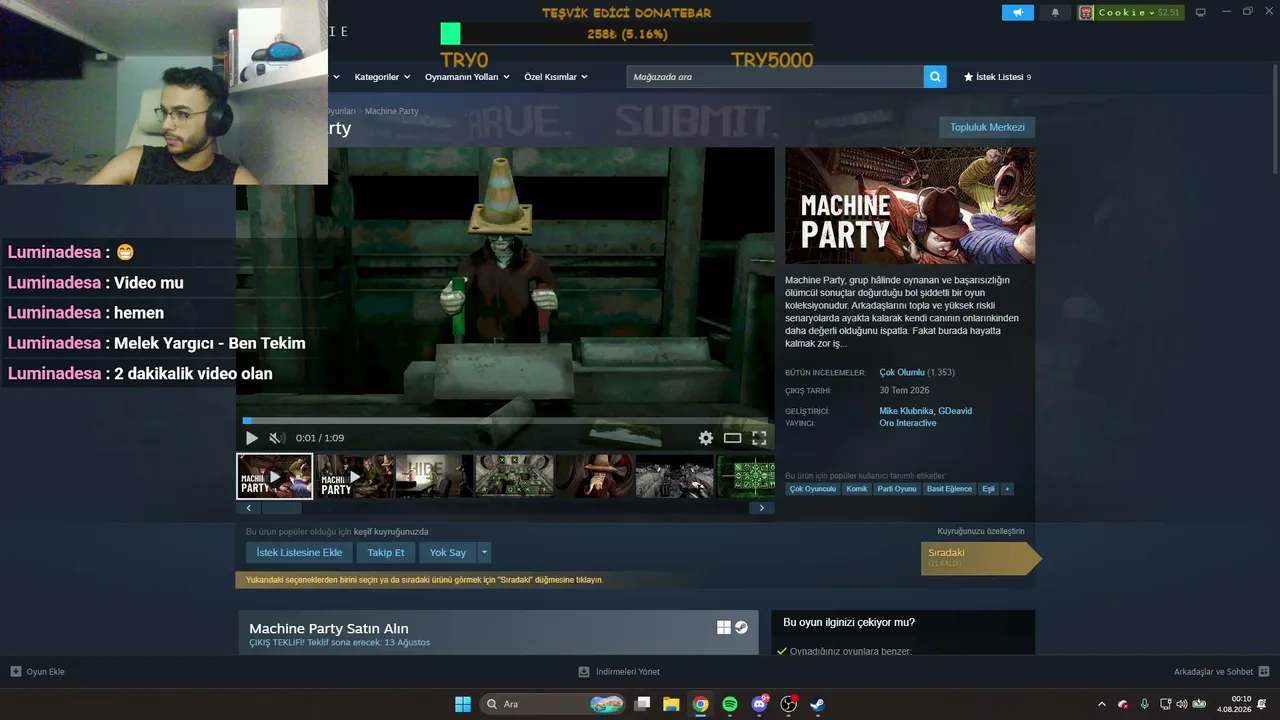Click the İndirmeleri Yönet download icon
This screenshot has height=720, width=1280.
tap(585, 671)
